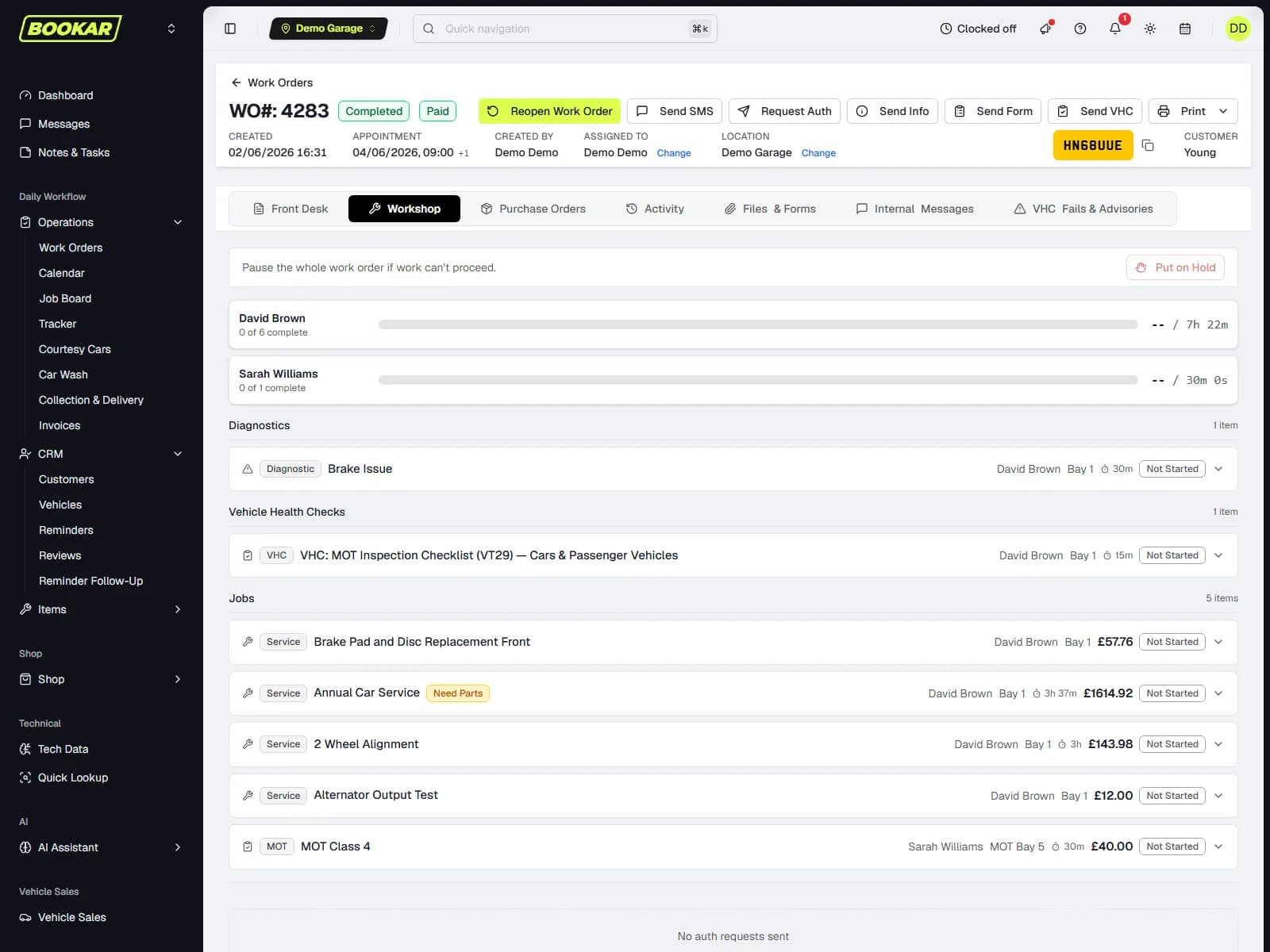Image resolution: width=1270 pixels, height=952 pixels.
Task: Click the Put on Hold button
Action: pyautogui.click(x=1176, y=267)
